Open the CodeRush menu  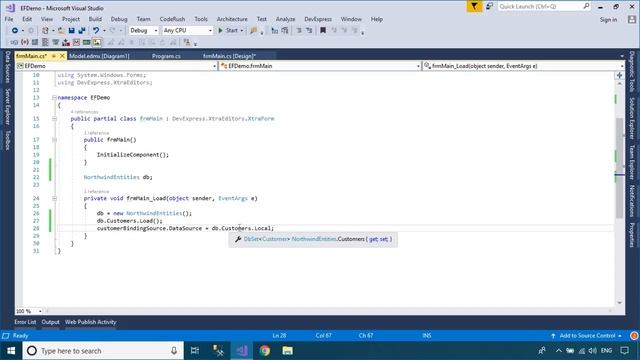click(172, 19)
